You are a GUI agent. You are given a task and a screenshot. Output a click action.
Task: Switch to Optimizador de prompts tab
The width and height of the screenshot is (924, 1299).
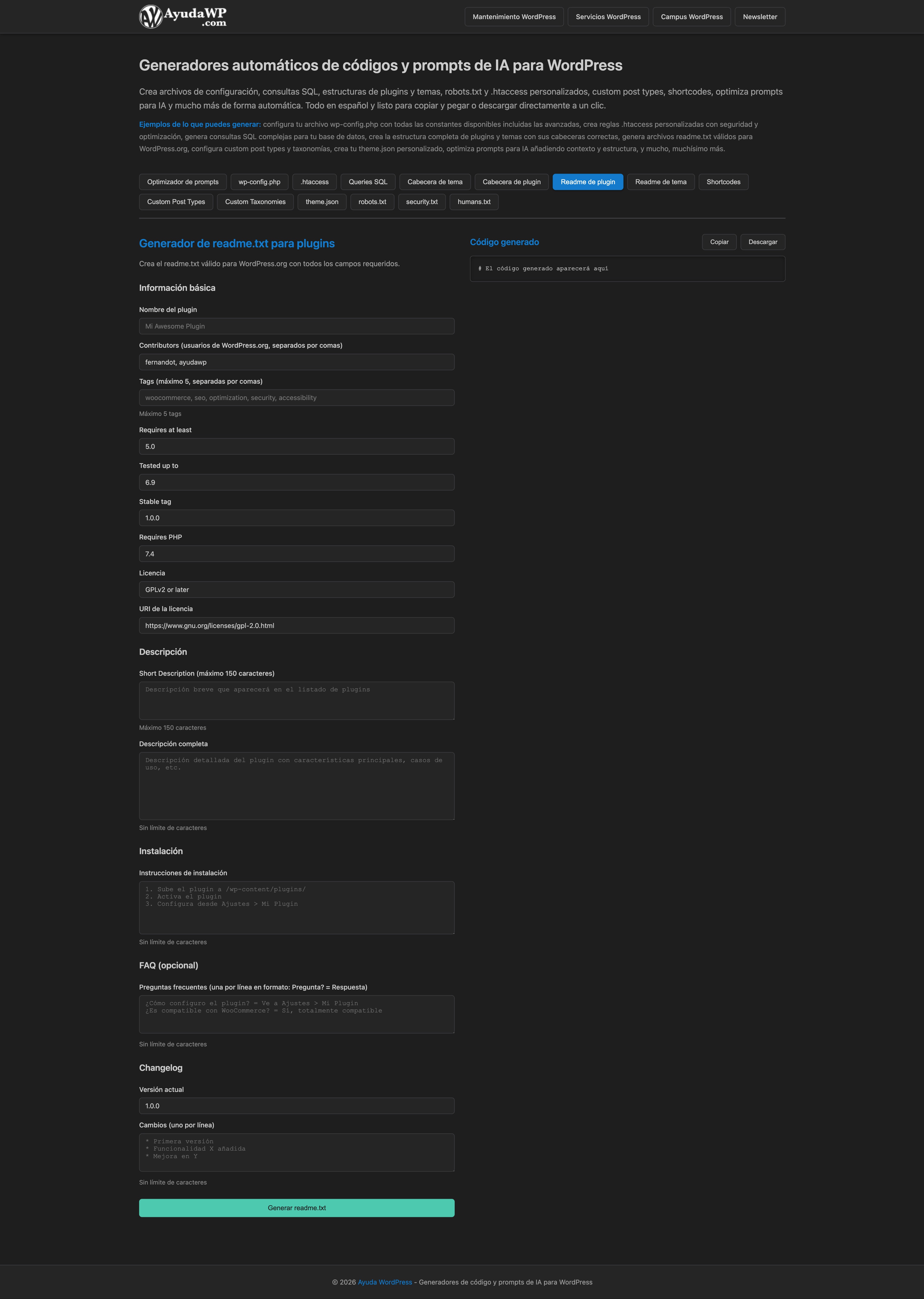(x=183, y=182)
